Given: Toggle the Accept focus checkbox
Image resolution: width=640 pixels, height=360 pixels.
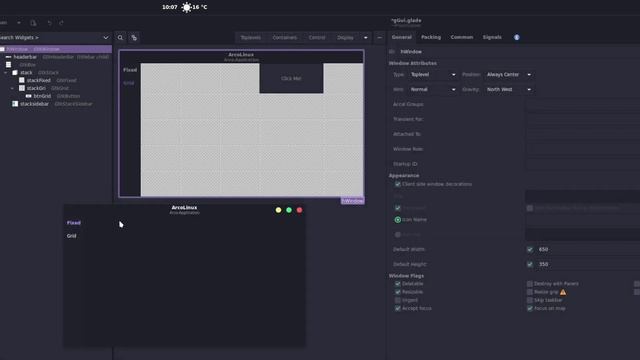Looking at the screenshot, I should click(x=398, y=308).
